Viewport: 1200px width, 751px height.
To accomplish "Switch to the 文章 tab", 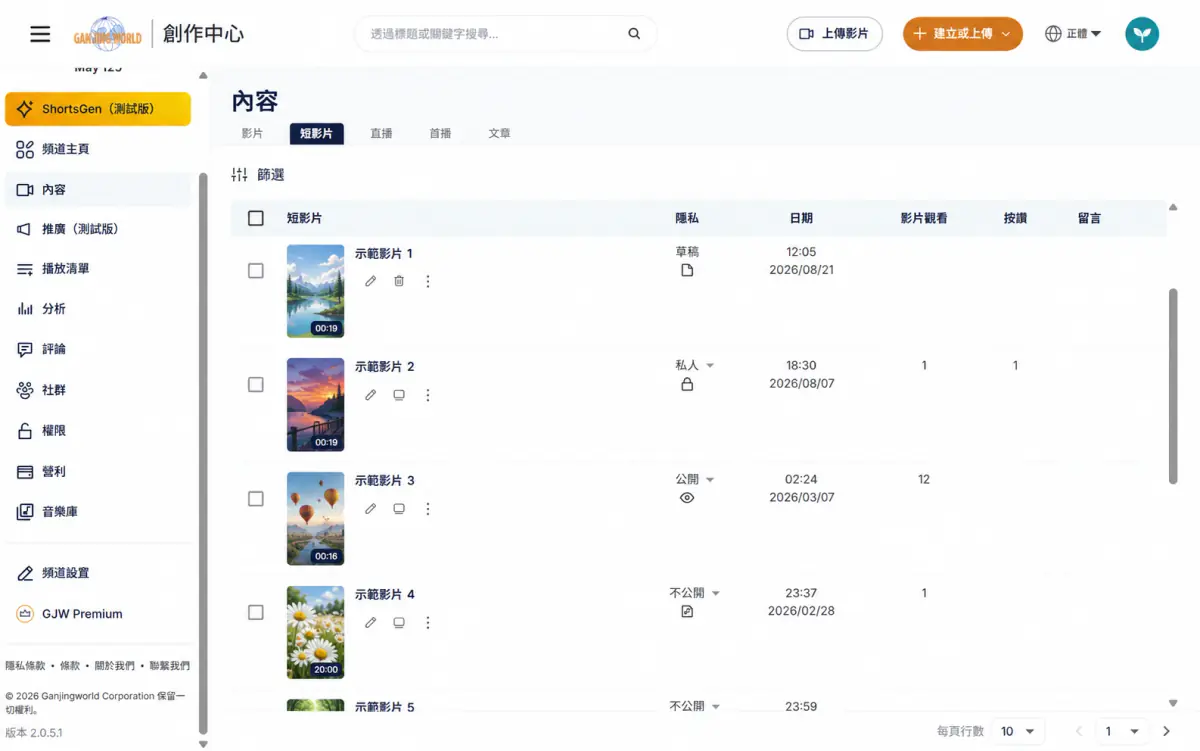I will [x=499, y=133].
